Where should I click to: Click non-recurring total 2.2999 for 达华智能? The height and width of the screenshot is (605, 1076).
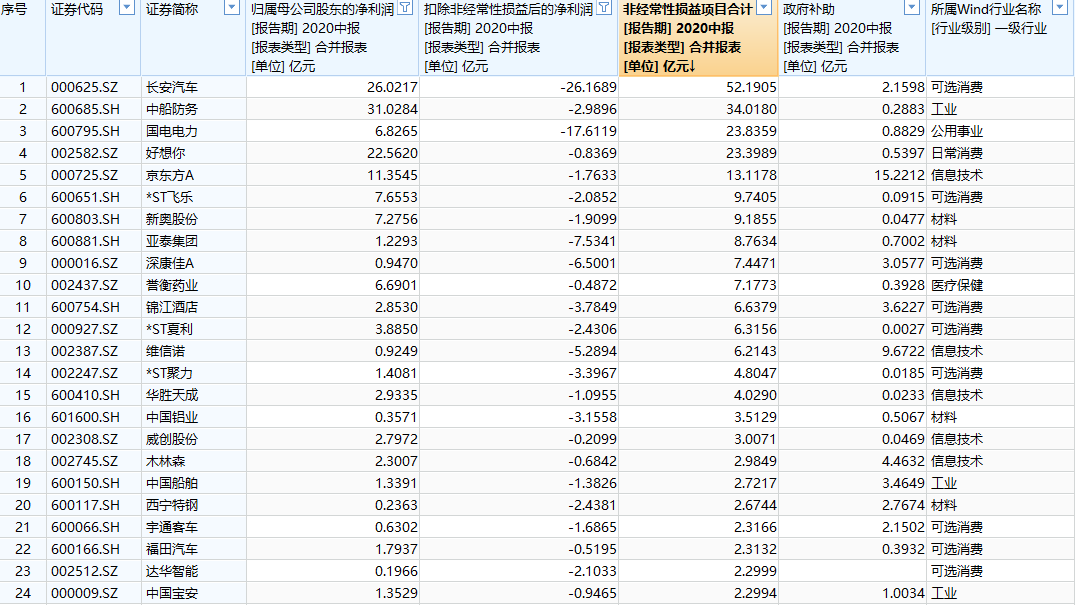point(755,571)
